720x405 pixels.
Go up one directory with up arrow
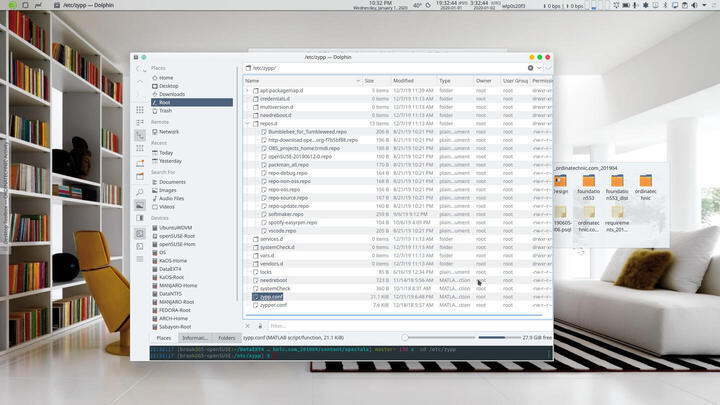click(140, 81)
